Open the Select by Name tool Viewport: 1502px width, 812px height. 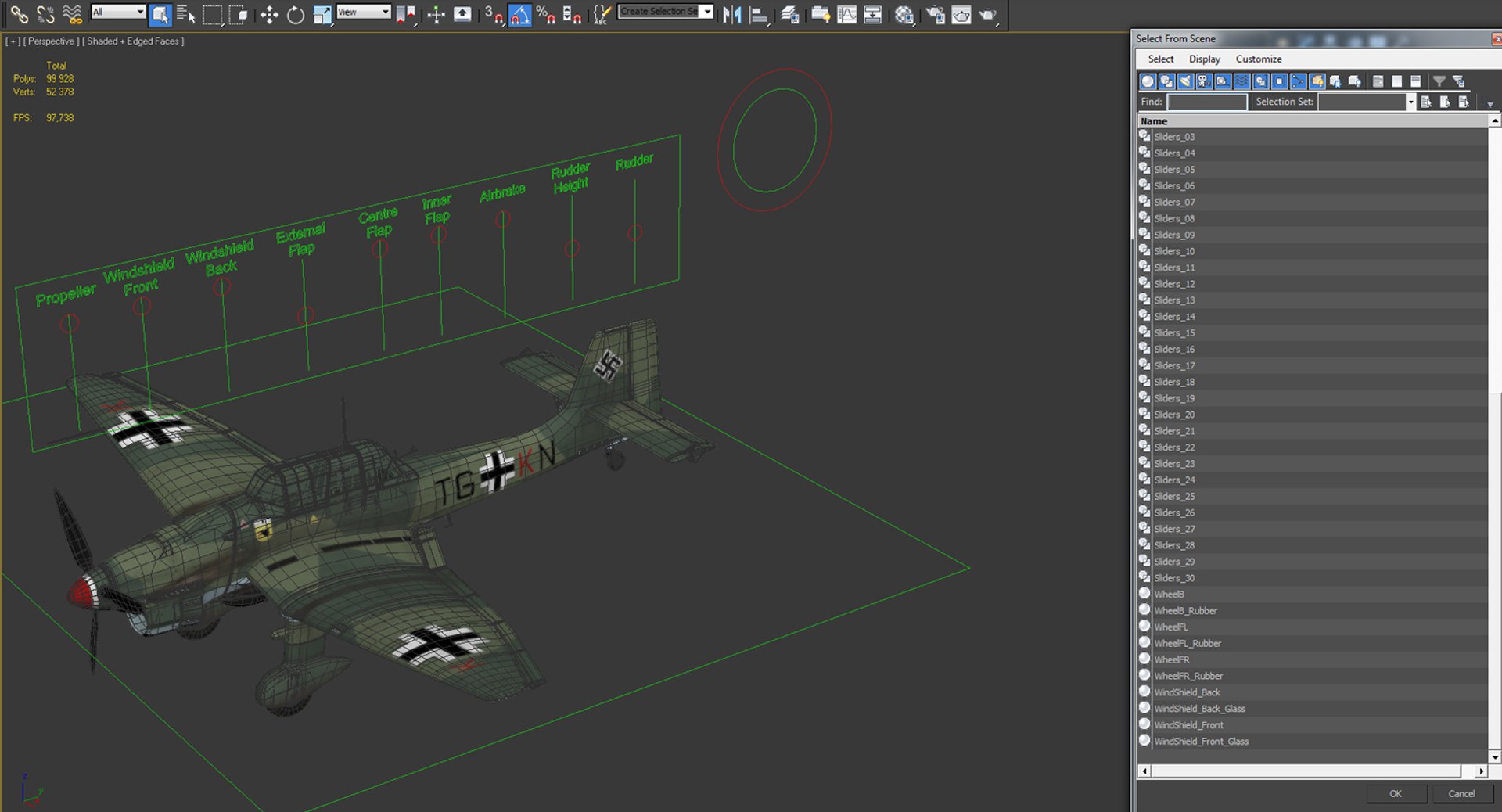(x=185, y=14)
